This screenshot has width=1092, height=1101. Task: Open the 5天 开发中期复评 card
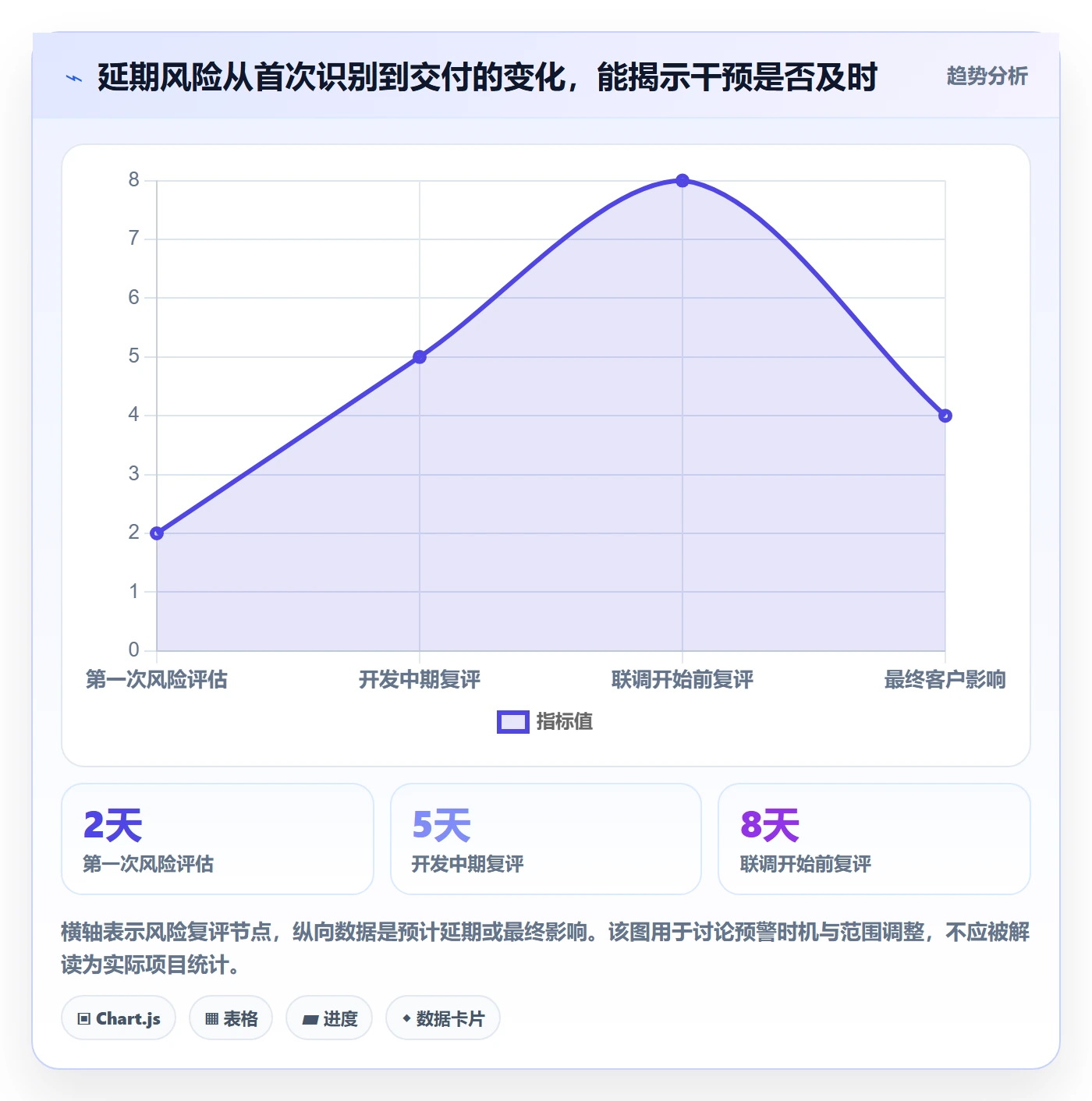pos(546,839)
